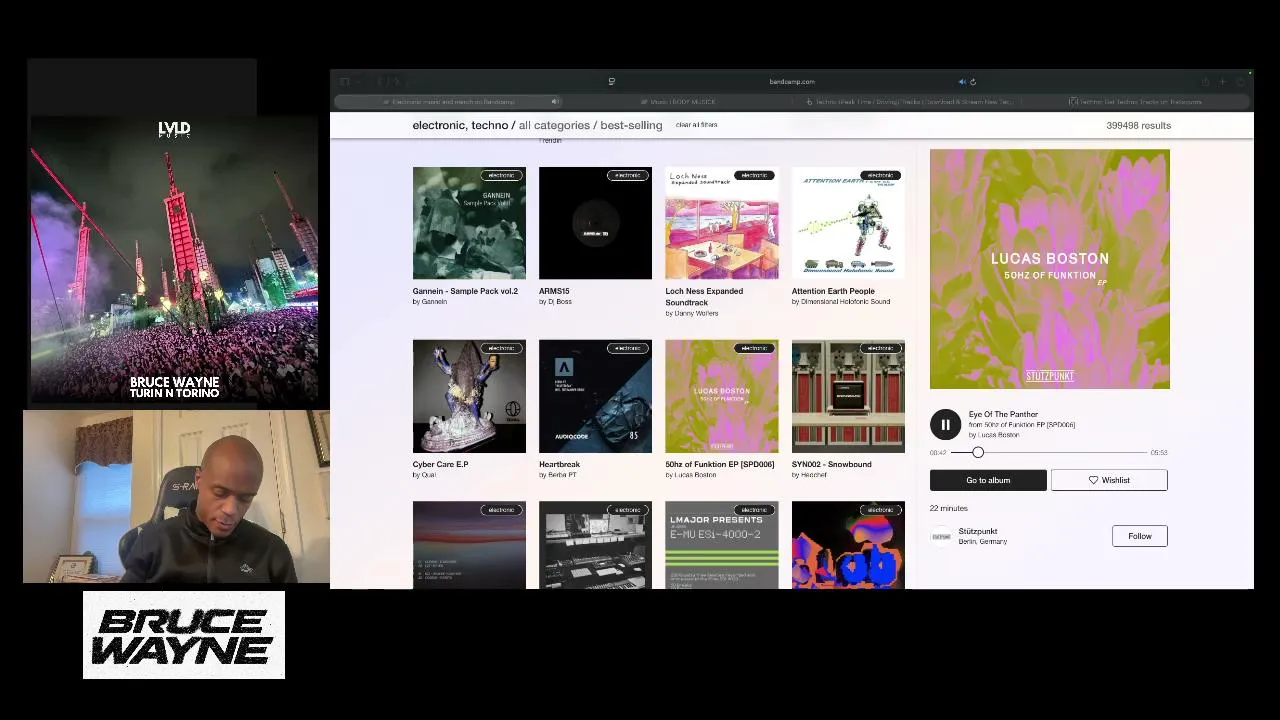Click the Go to album button

[x=988, y=480]
